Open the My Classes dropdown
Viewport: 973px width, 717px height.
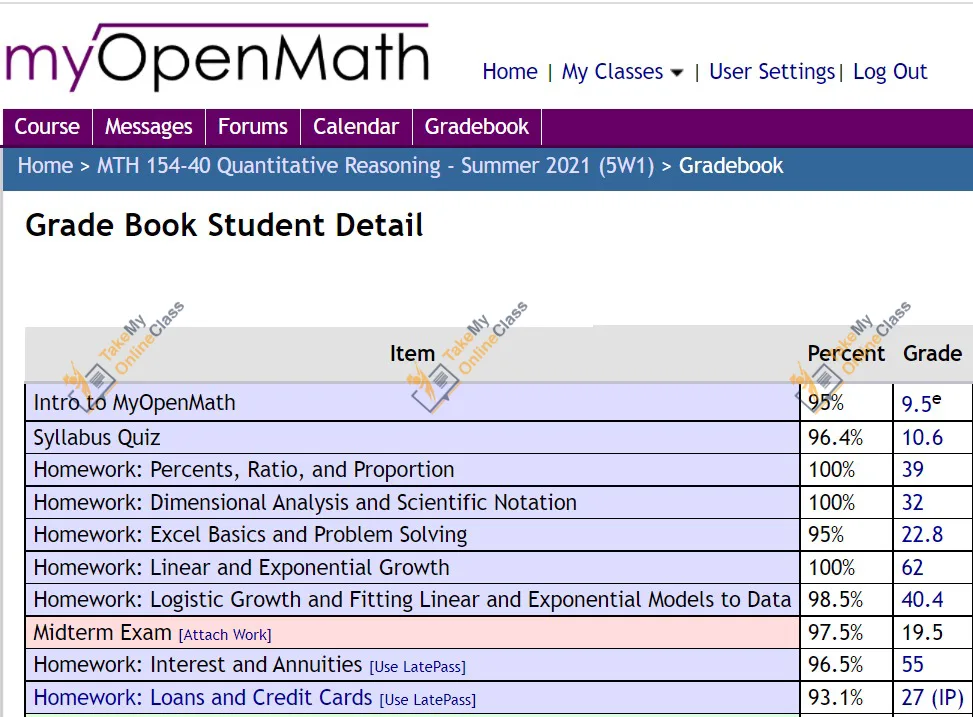click(613, 71)
